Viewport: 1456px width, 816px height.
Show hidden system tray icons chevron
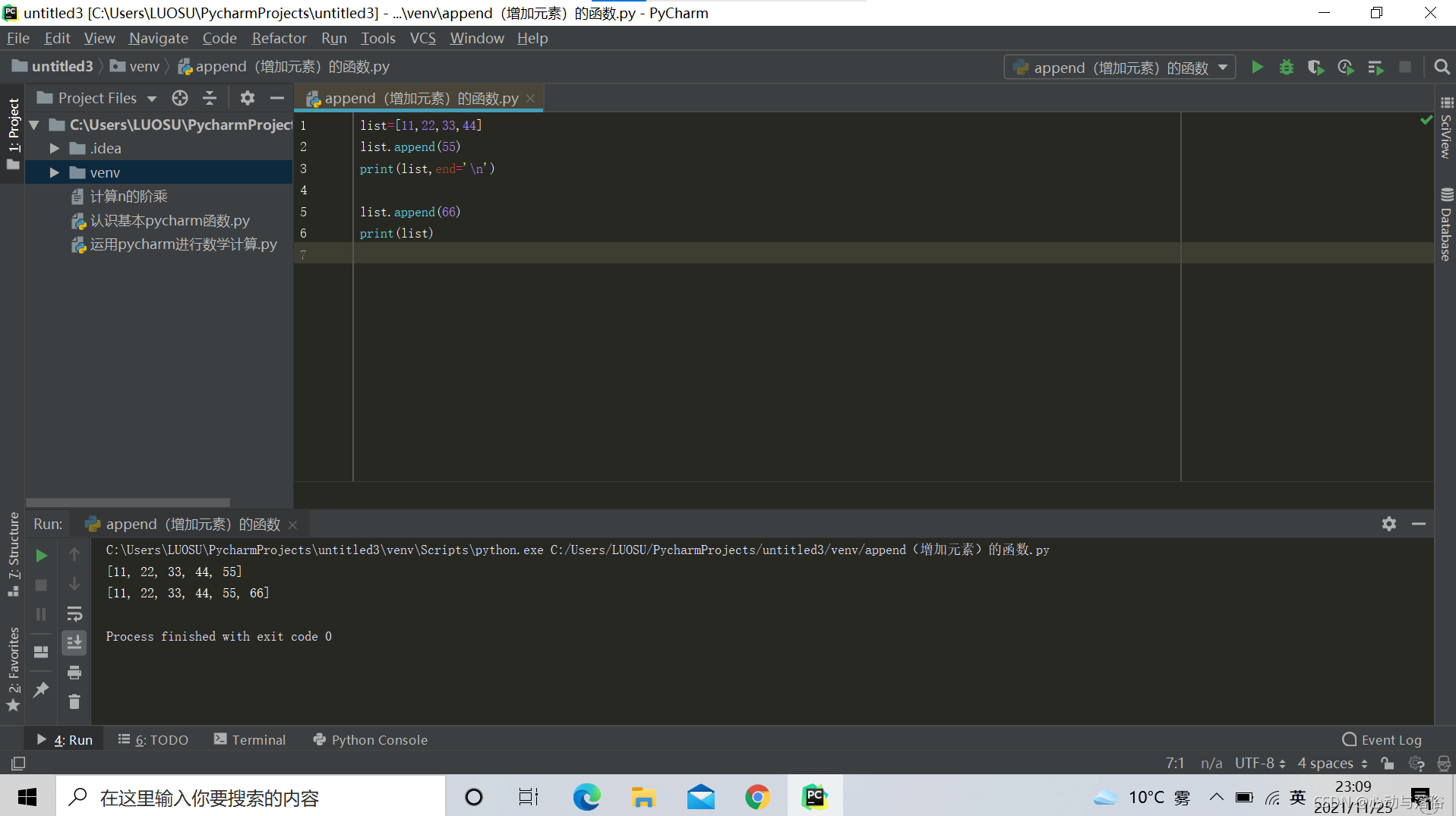coord(1216,797)
